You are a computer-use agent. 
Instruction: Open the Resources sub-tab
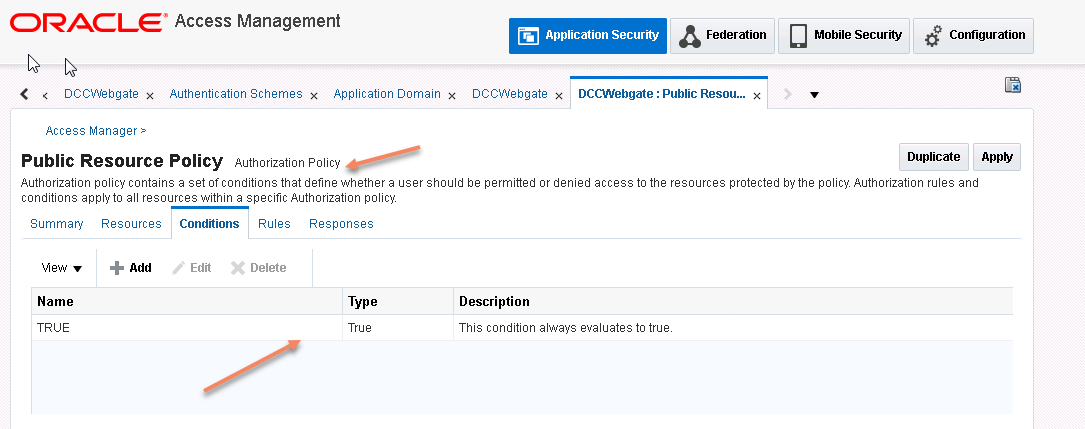tap(131, 223)
